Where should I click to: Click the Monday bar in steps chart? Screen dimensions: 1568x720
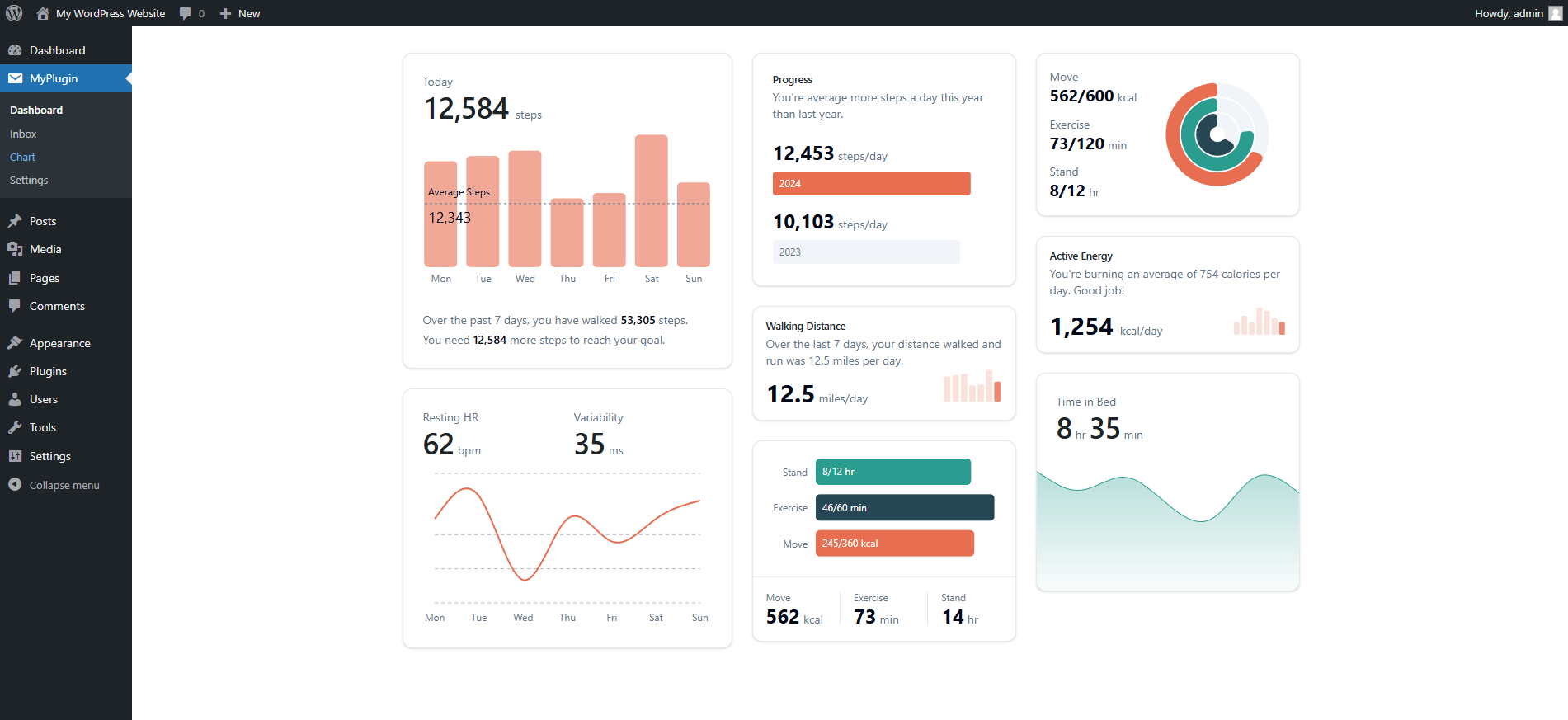click(x=440, y=214)
